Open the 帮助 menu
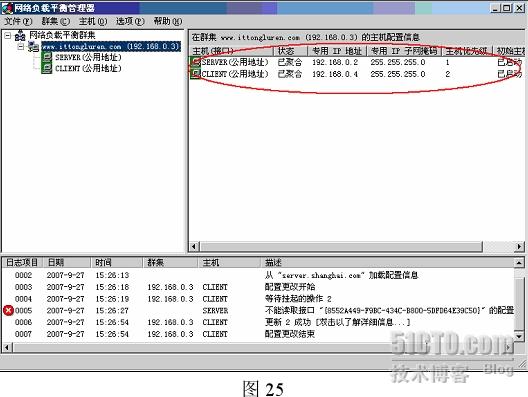528x397 pixels. click(x=168, y=22)
